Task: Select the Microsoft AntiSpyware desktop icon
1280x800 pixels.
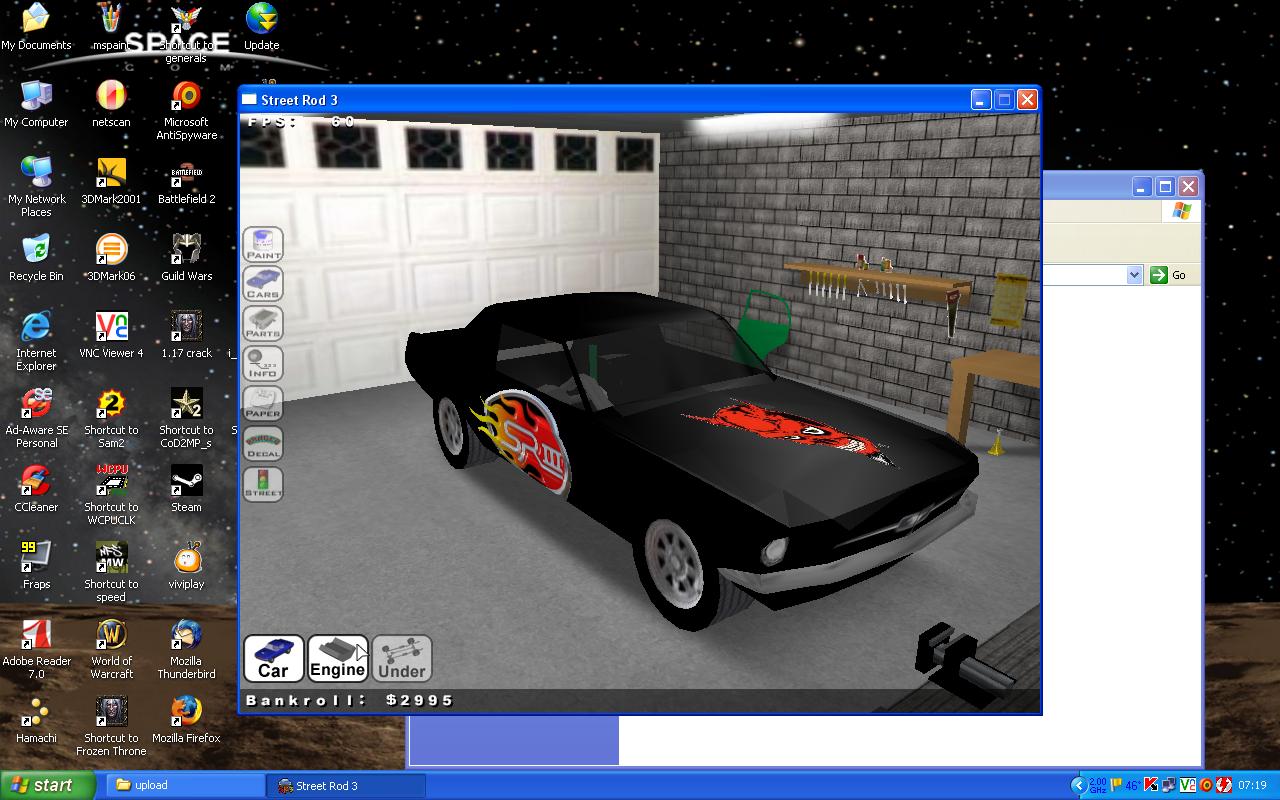Action: (x=186, y=110)
